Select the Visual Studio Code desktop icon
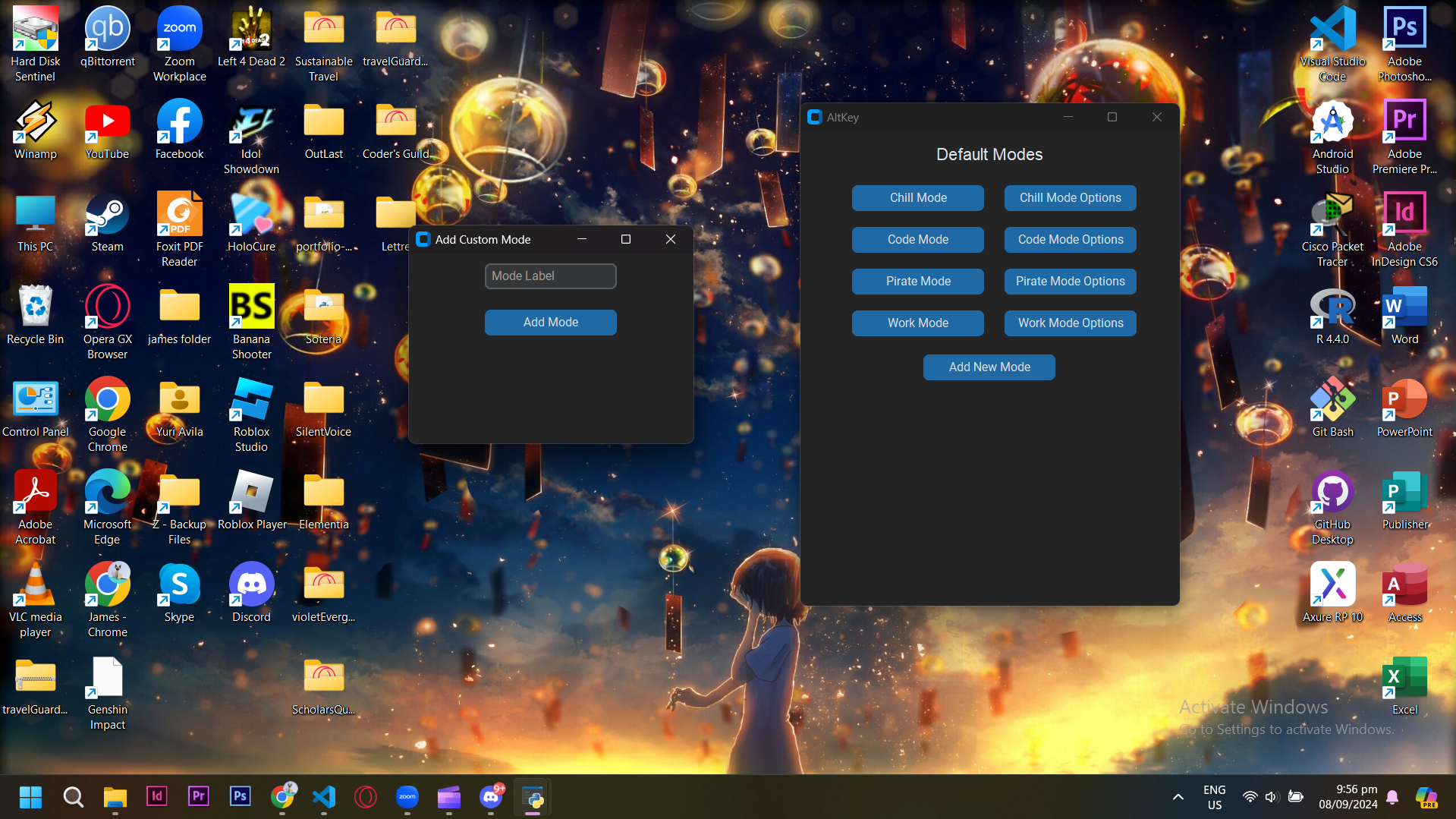The width and height of the screenshot is (1456, 819). click(1333, 44)
